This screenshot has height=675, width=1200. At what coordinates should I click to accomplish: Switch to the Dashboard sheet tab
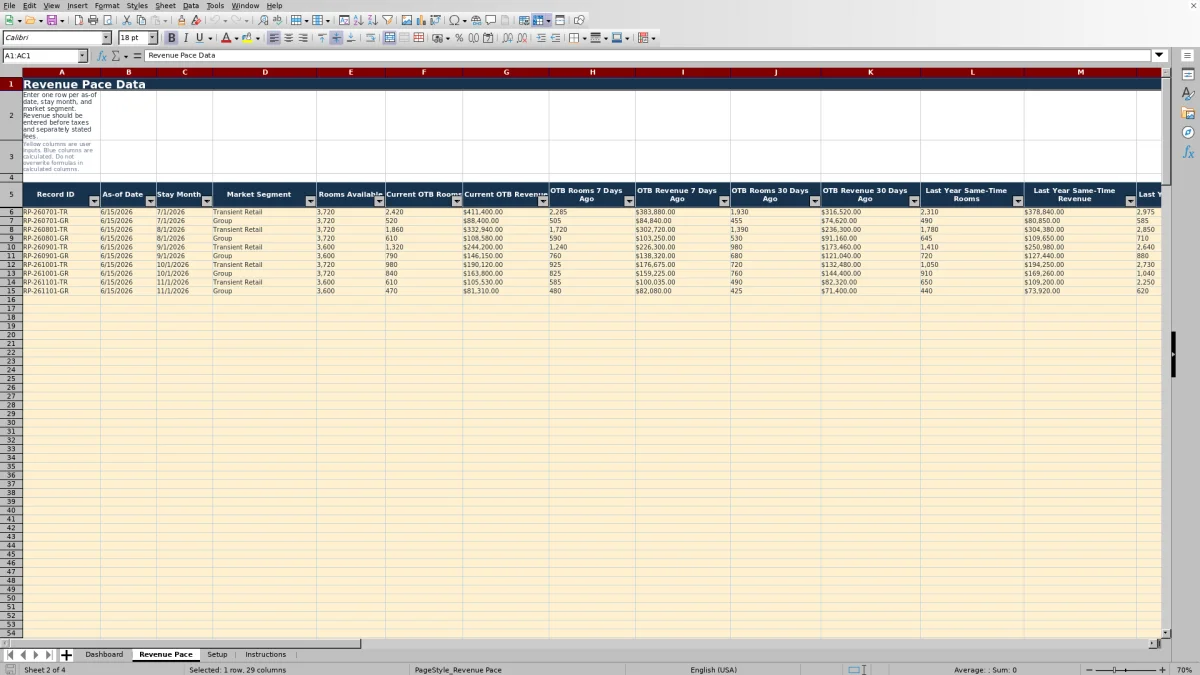pos(104,655)
